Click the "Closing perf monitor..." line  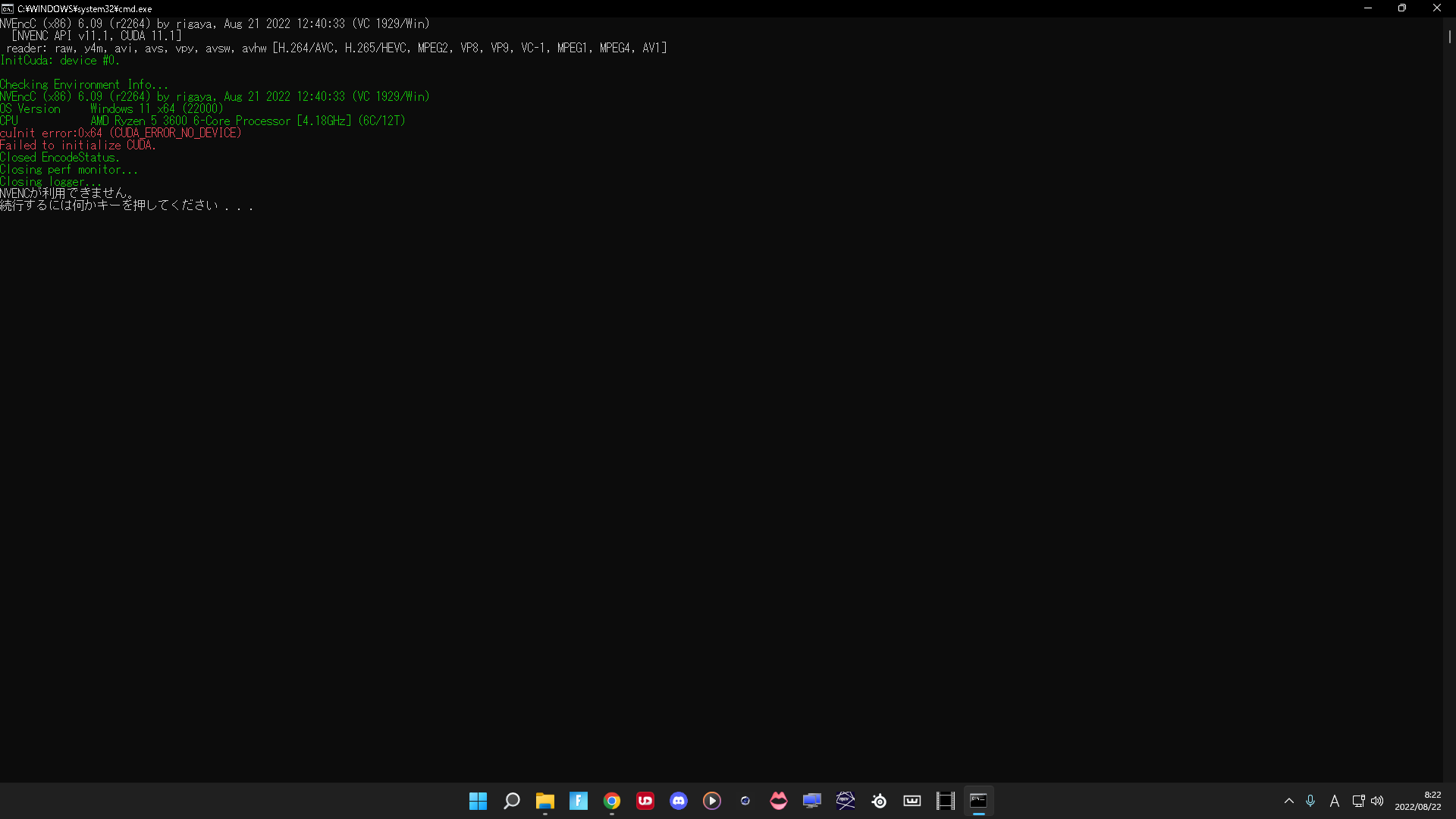coord(69,169)
